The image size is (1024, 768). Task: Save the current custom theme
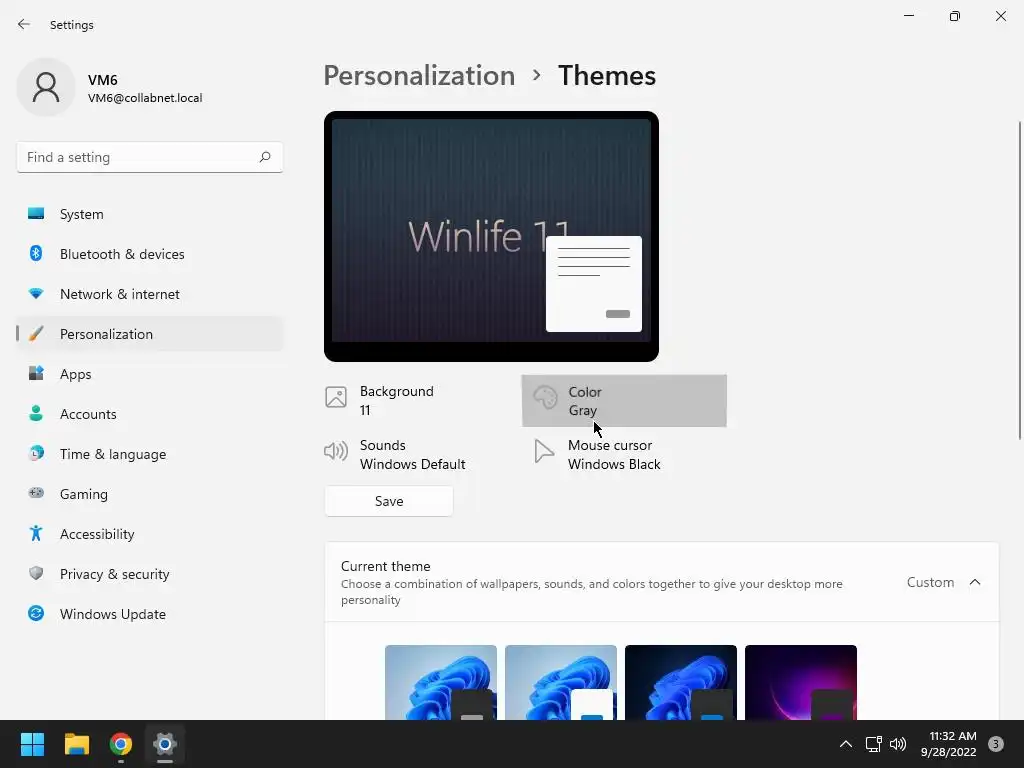[x=389, y=501]
